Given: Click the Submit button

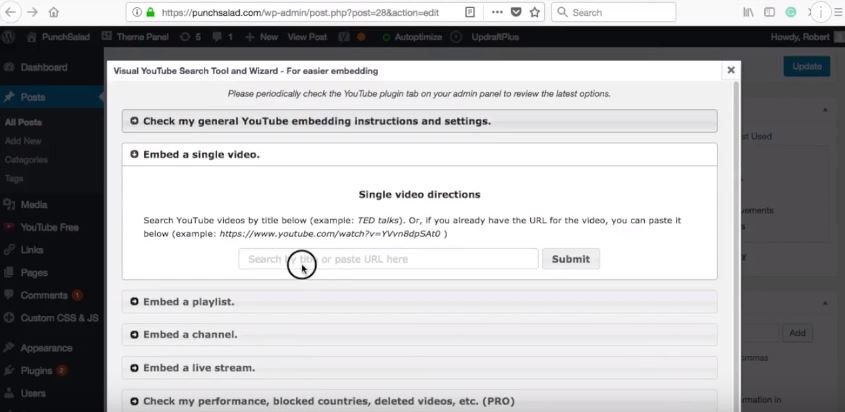Looking at the screenshot, I should [571, 259].
